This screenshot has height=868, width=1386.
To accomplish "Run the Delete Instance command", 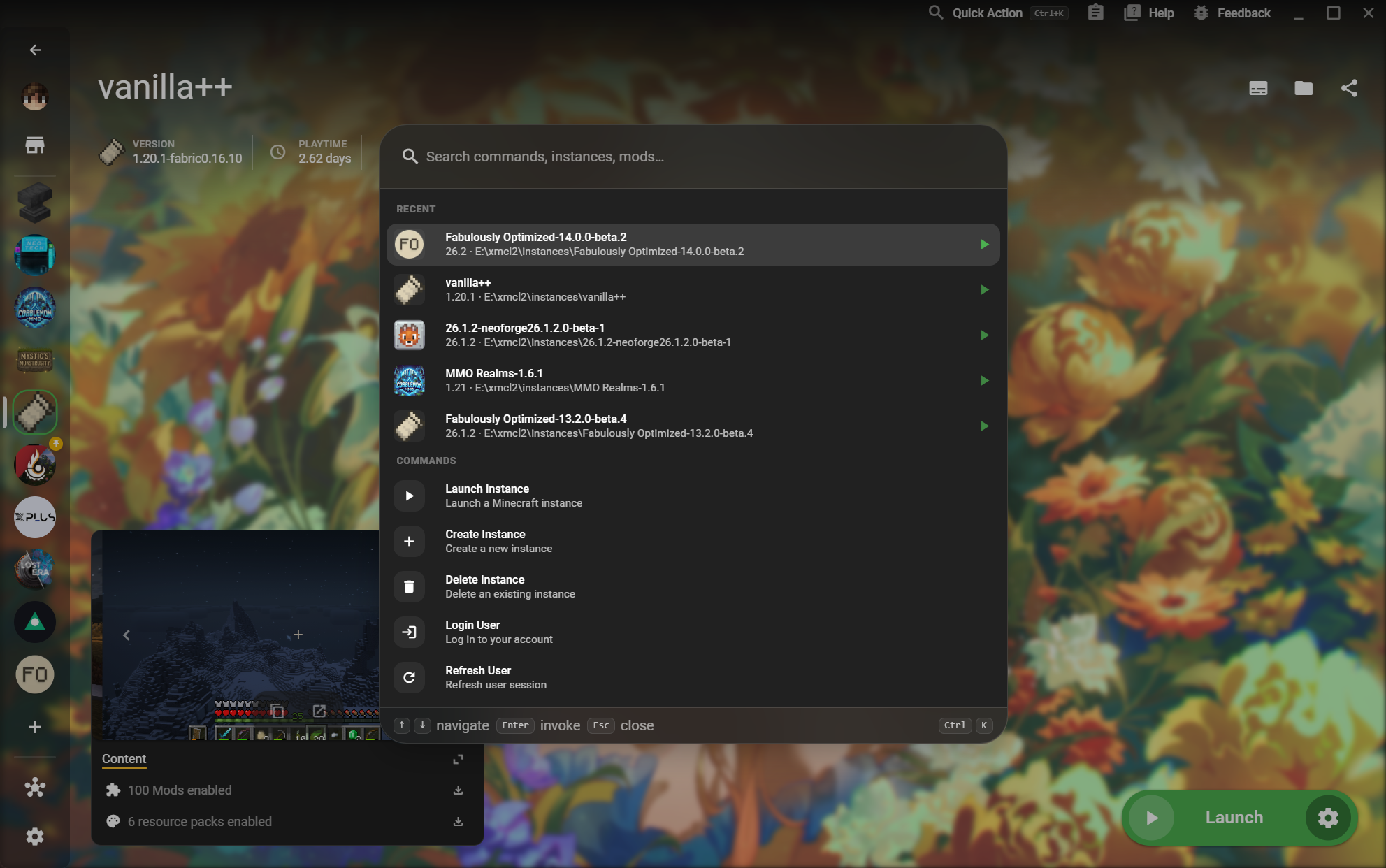I will click(693, 587).
